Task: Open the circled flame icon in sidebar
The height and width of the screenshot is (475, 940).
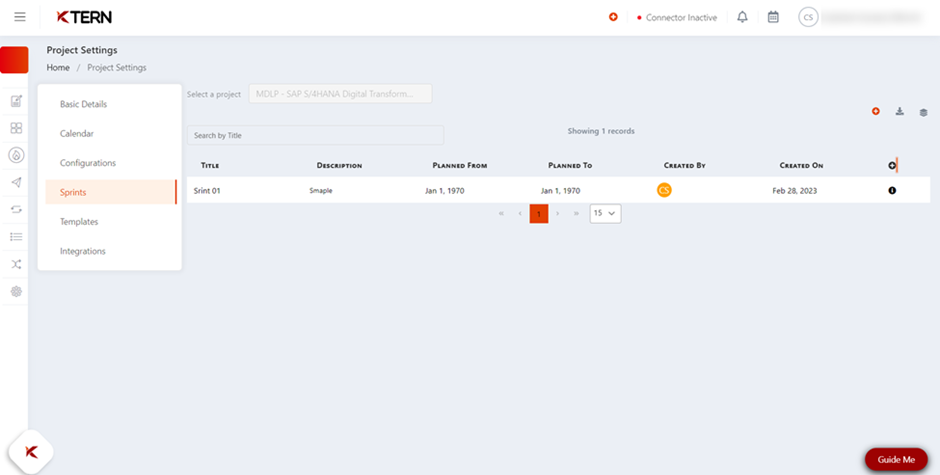Action: click(x=16, y=155)
